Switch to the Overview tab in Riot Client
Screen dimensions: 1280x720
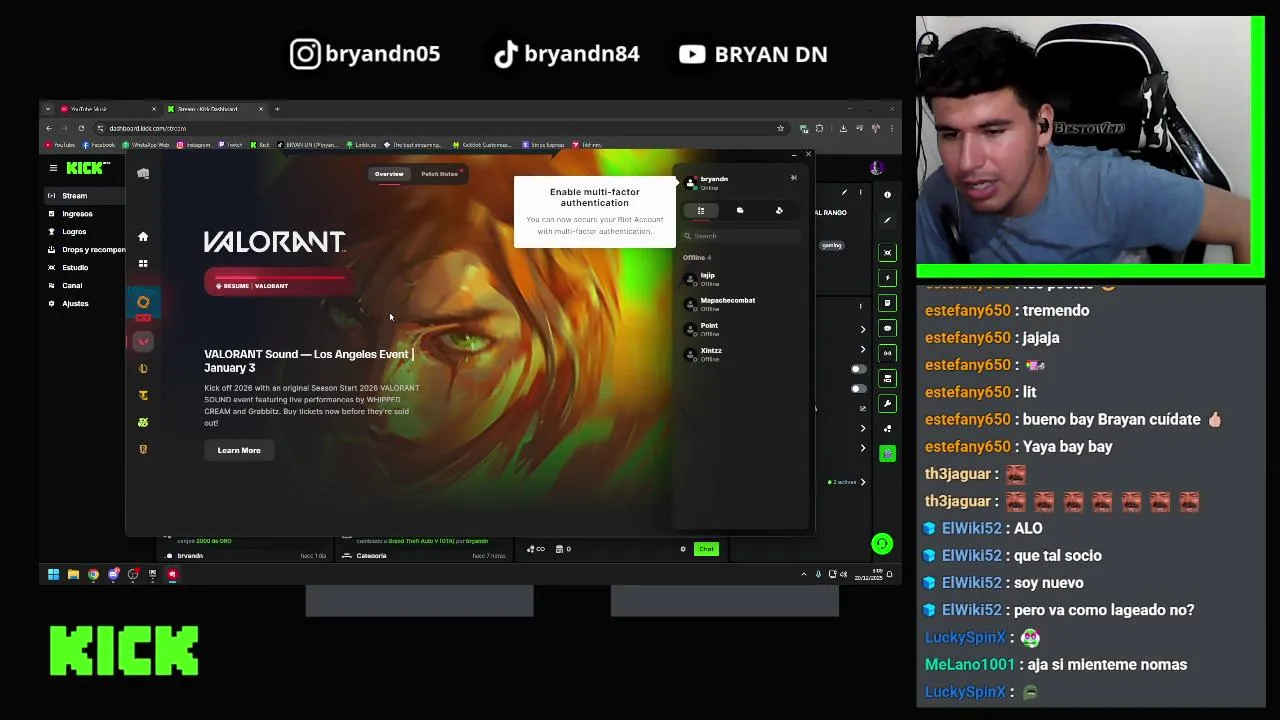(389, 174)
